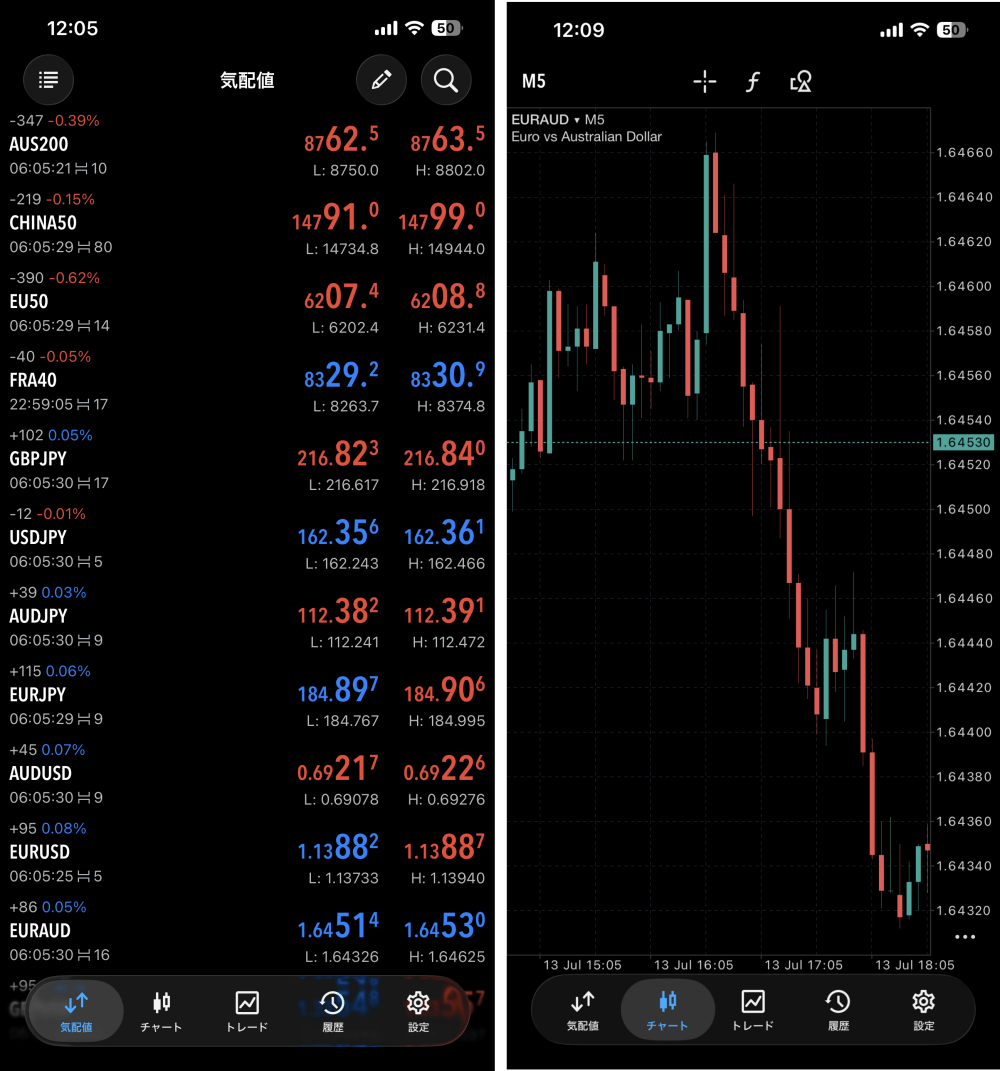Open the M5 timeframe selector
The height and width of the screenshot is (1071, 1000).
(x=533, y=82)
